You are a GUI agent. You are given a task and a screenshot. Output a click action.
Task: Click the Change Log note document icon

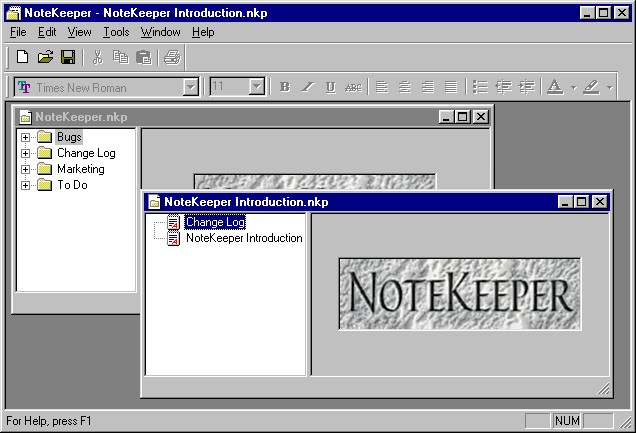[x=174, y=222]
